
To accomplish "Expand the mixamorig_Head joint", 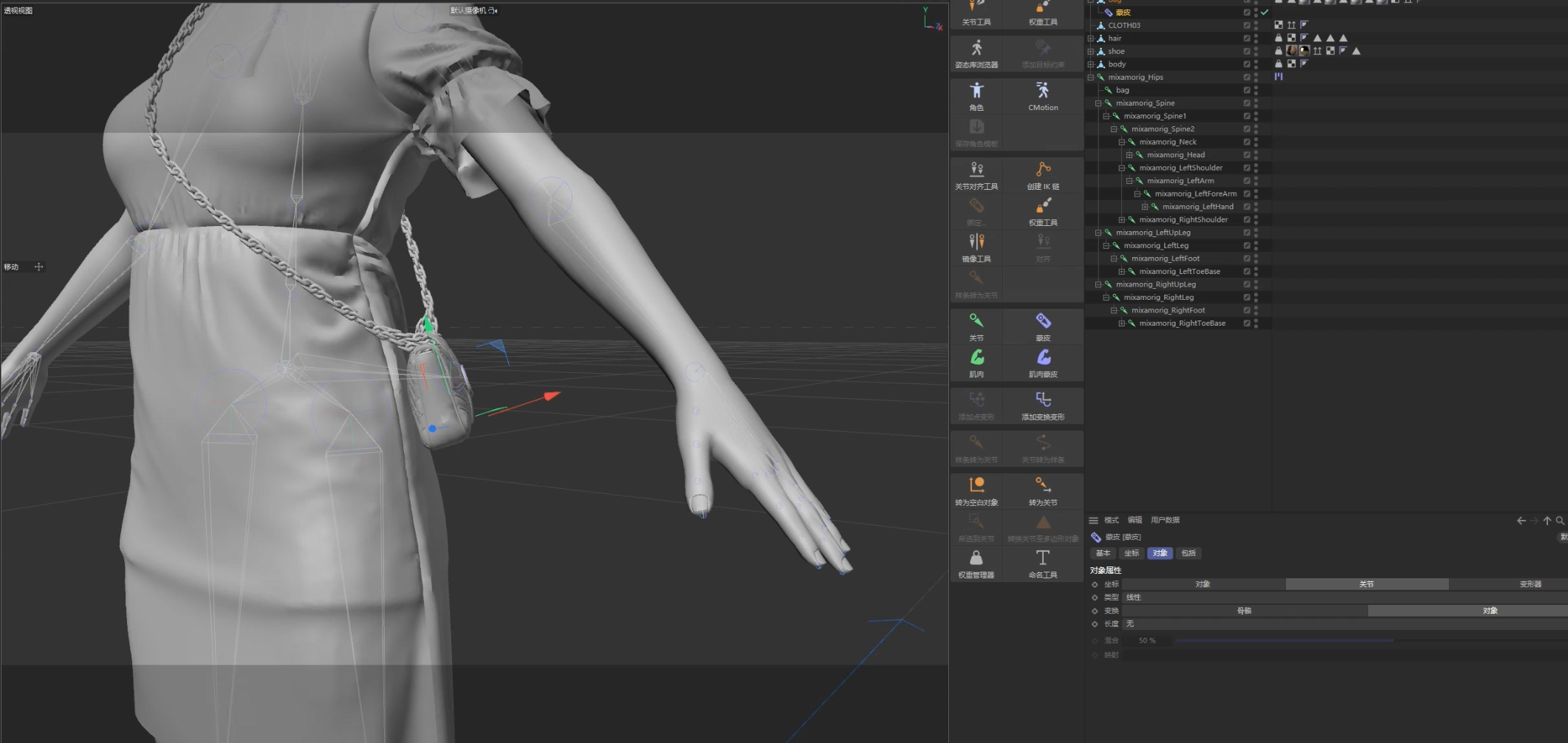I will coord(1129,155).
